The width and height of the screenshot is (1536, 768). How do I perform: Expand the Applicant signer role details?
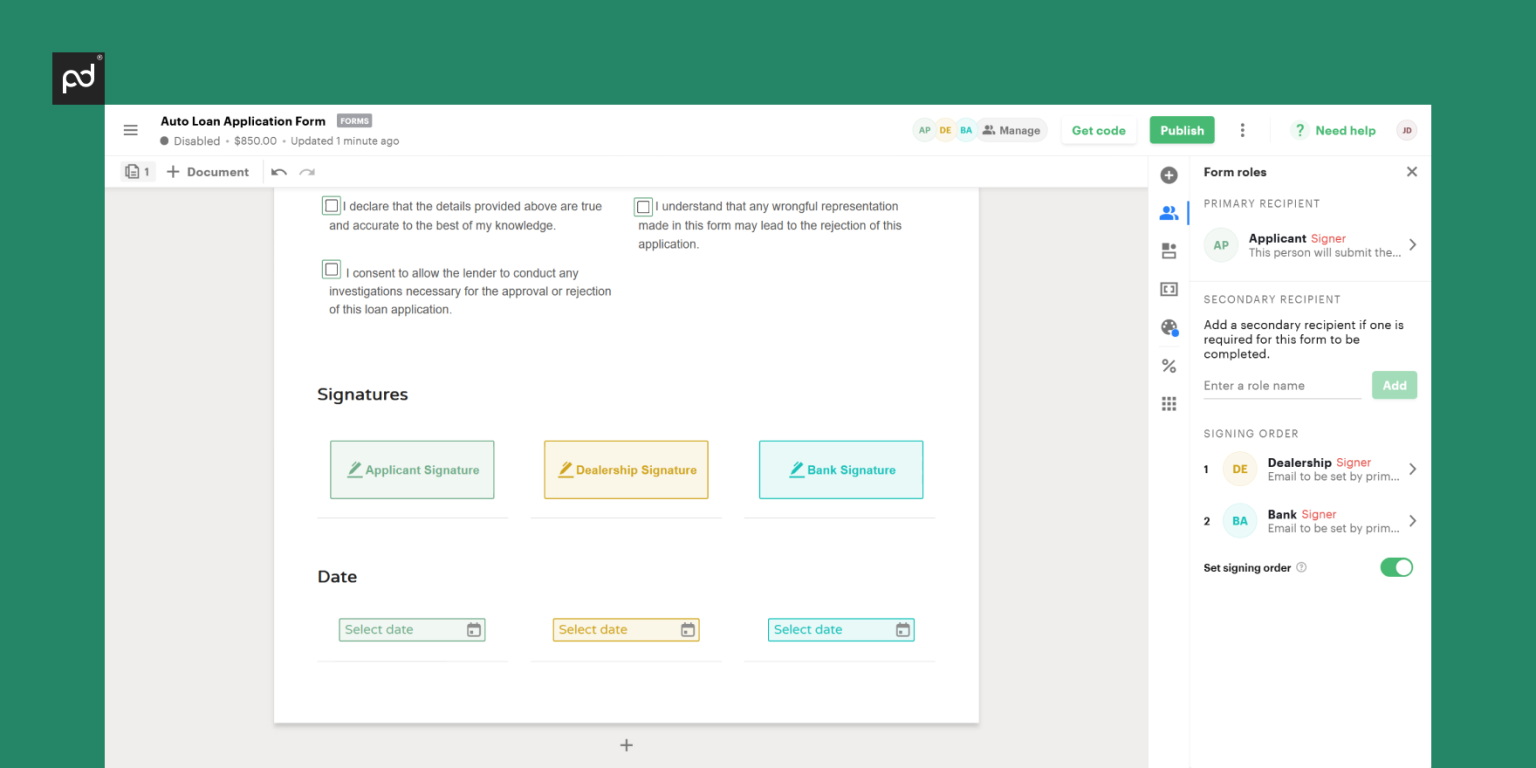(1412, 245)
